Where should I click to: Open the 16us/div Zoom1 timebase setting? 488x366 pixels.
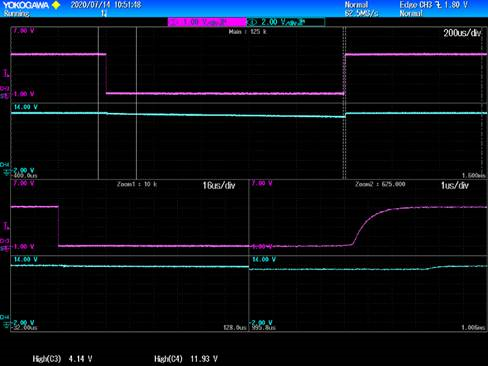click(219, 186)
